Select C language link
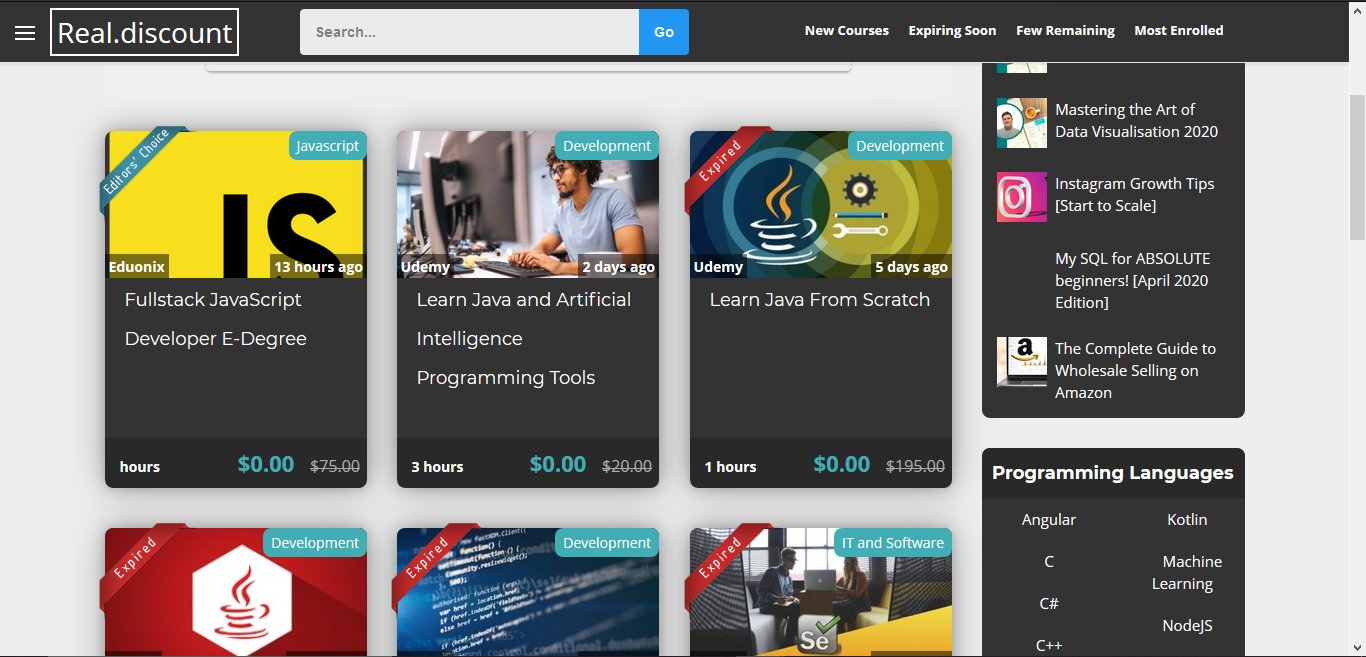This screenshot has height=657, width=1366. coord(1049,562)
